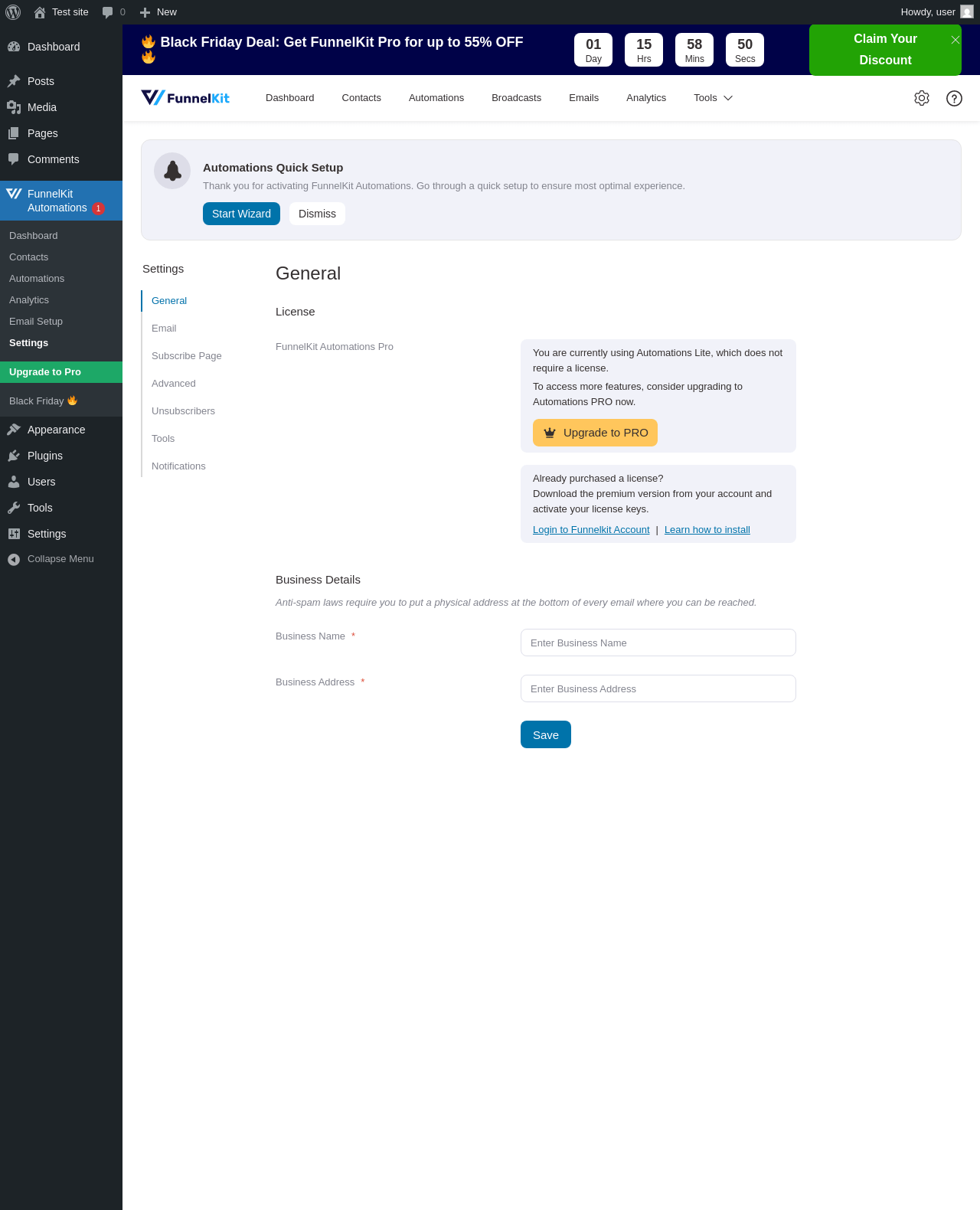Open the Learn how to install link
The width and height of the screenshot is (980, 1210).
click(707, 530)
